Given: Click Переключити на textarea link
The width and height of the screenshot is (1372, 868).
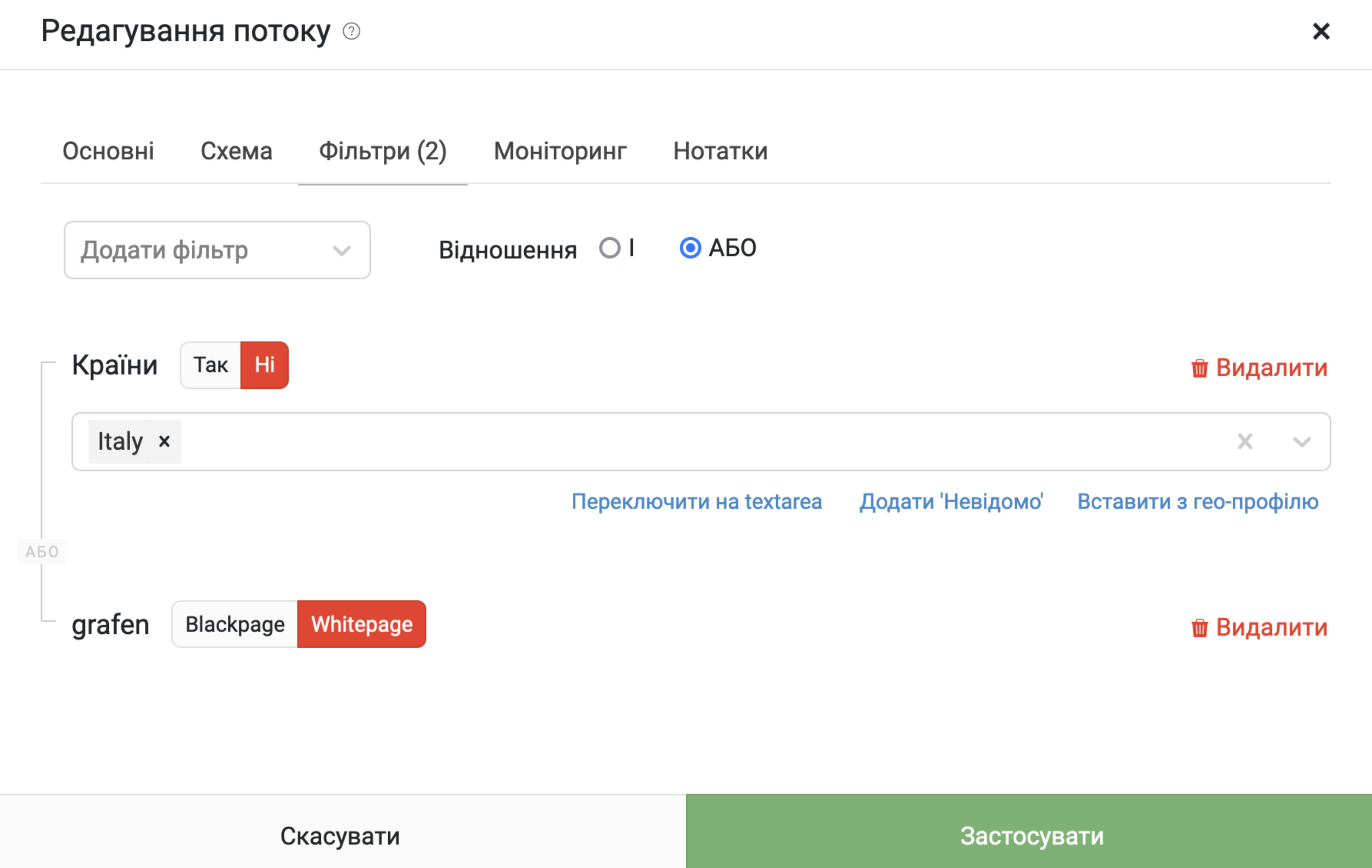Looking at the screenshot, I should click(696, 502).
